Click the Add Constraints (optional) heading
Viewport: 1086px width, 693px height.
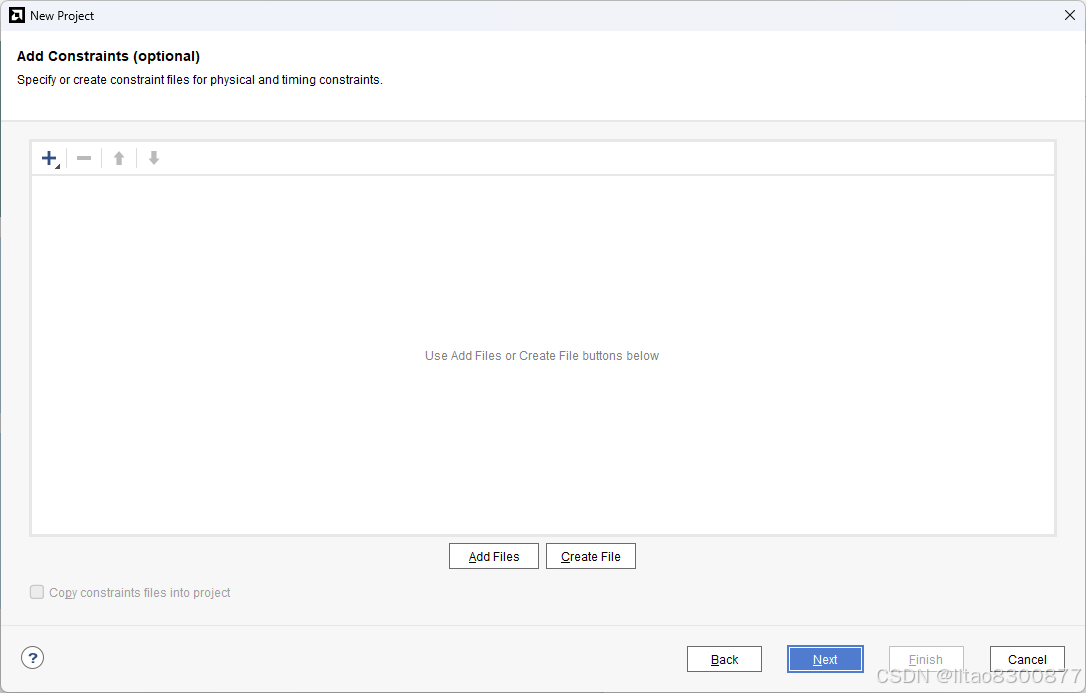pyautogui.click(x=108, y=56)
